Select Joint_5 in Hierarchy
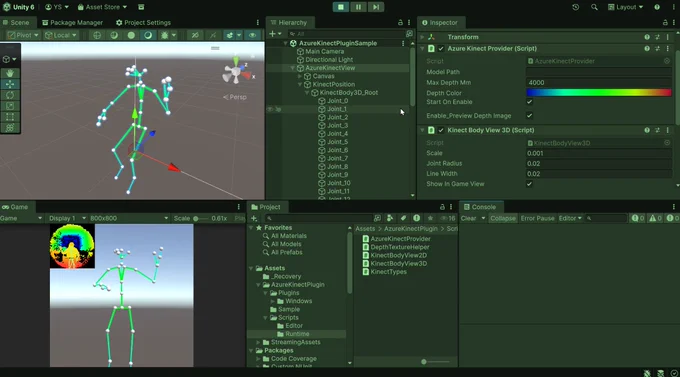680x377 pixels. [337, 142]
